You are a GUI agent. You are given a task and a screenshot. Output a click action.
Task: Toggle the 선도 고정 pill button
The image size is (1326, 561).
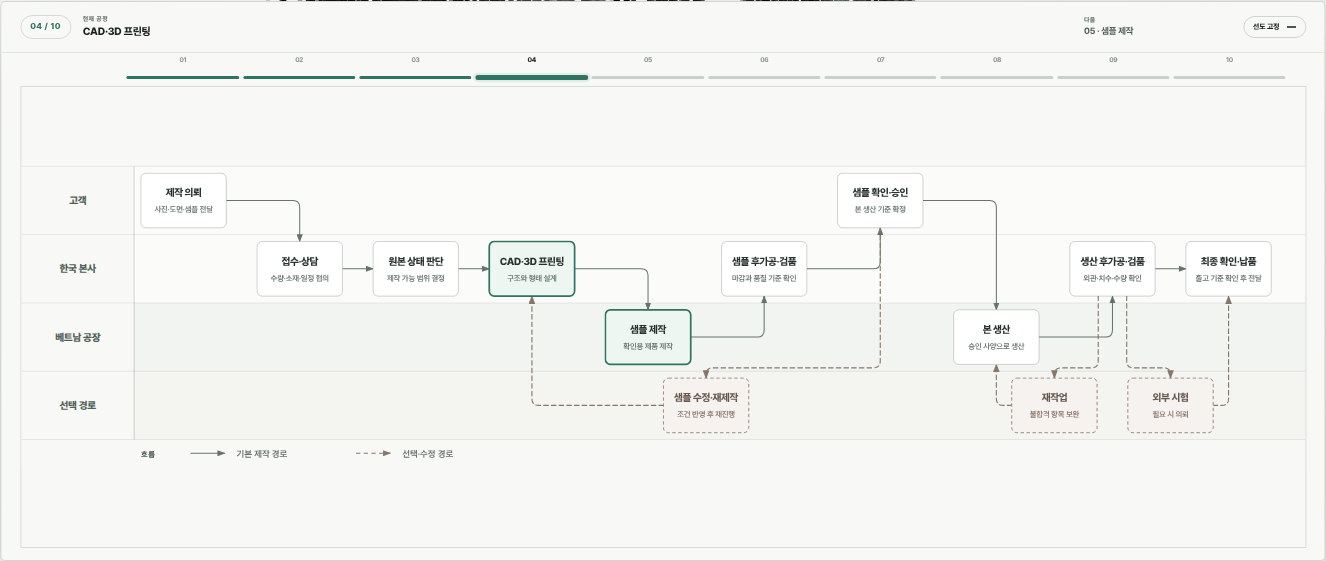coord(1274,27)
